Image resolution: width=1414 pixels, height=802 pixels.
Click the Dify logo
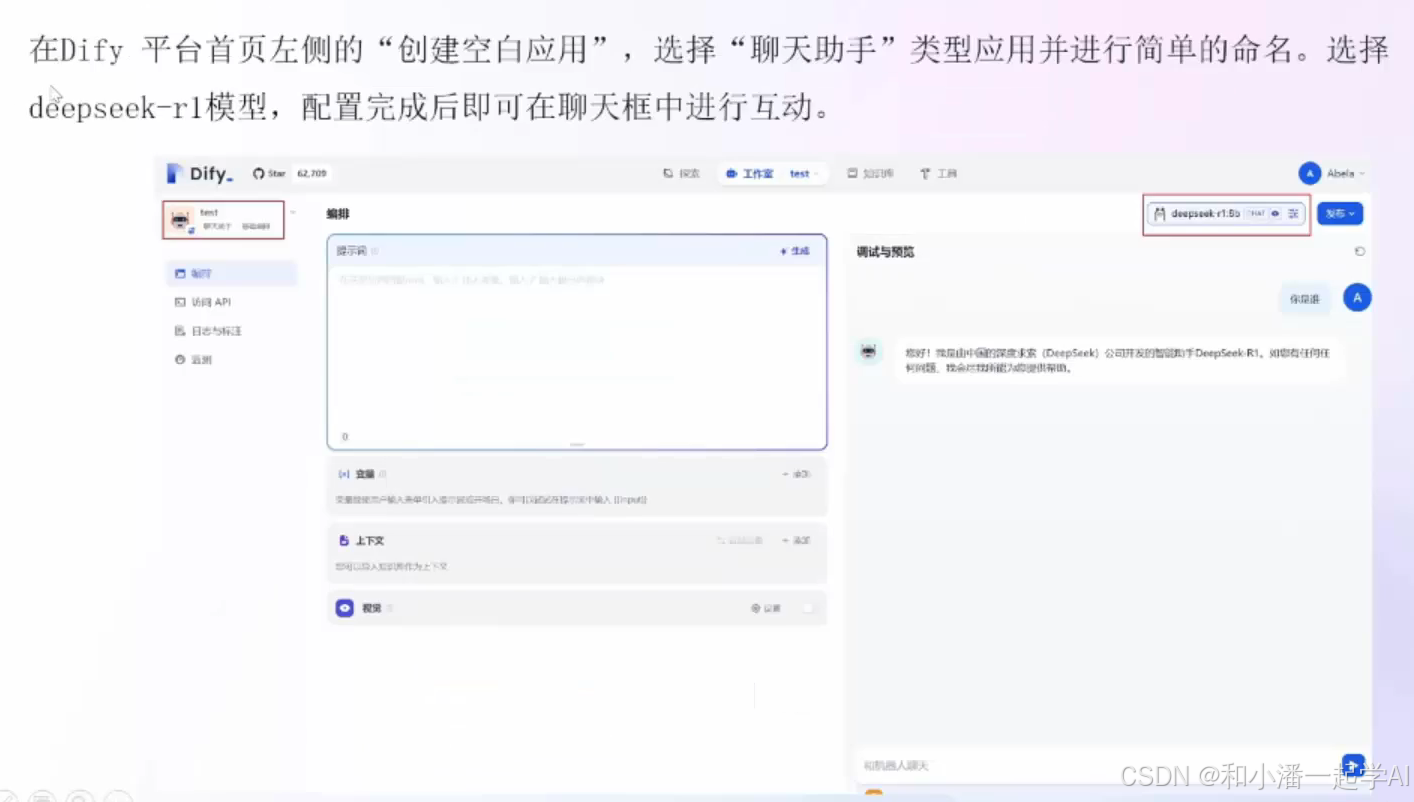click(x=200, y=174)
